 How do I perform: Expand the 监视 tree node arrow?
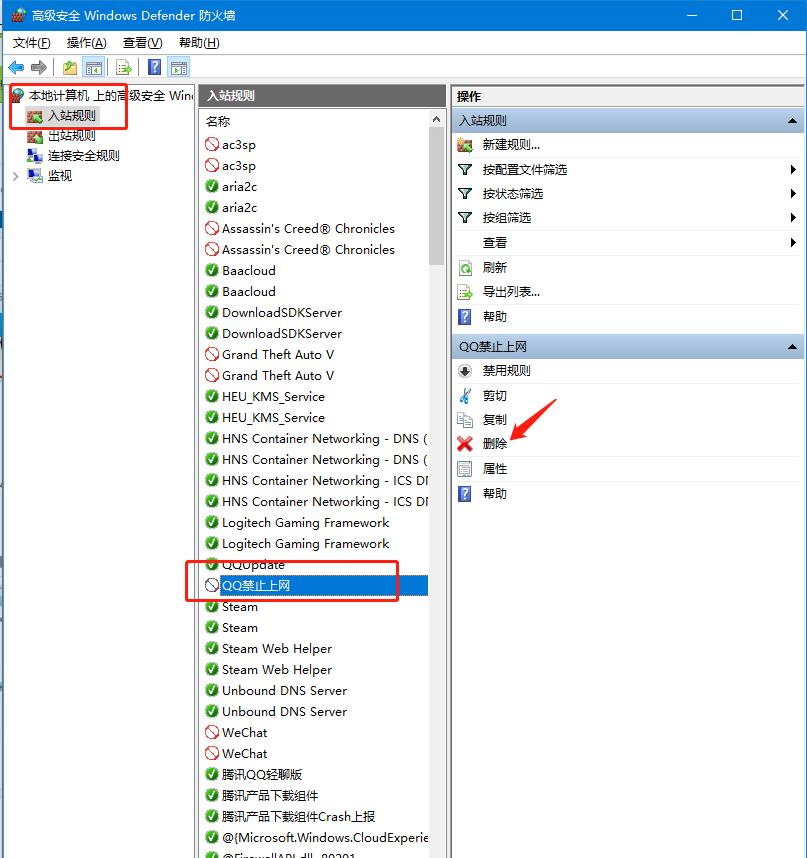[15, 176]
